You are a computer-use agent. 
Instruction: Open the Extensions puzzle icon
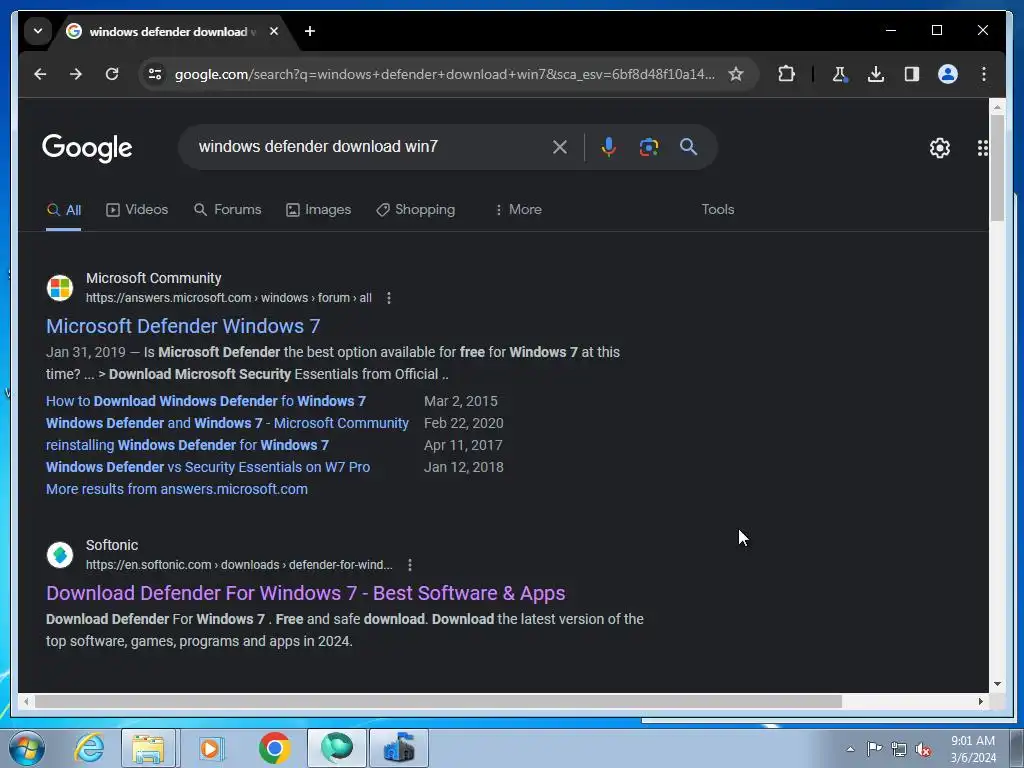click(786, 74)
